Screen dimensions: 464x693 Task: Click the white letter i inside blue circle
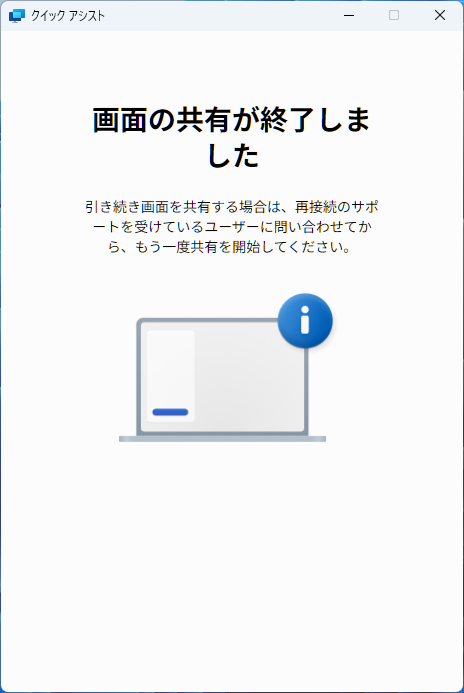click(305, 320)
